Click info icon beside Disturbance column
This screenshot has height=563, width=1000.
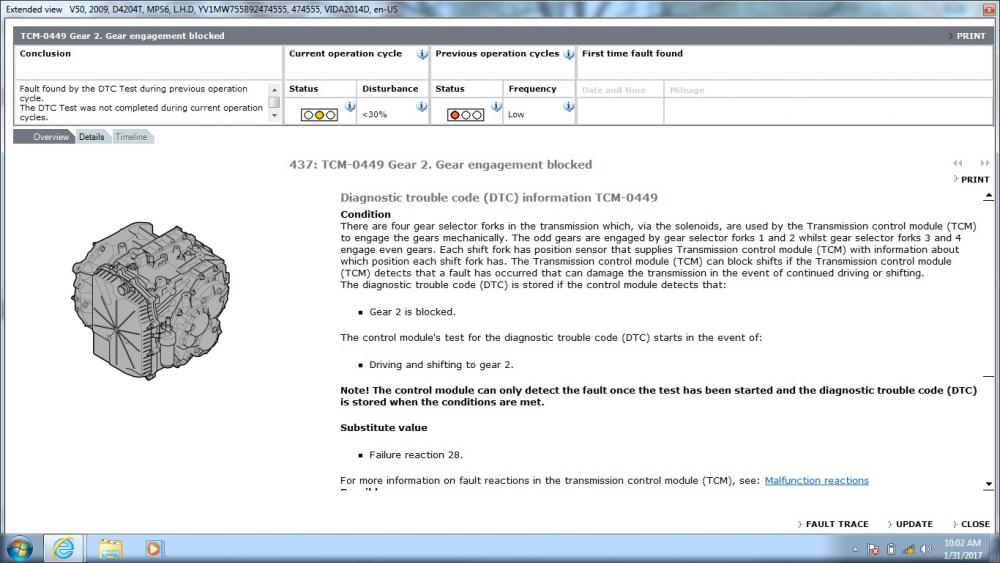click(422, 106)
